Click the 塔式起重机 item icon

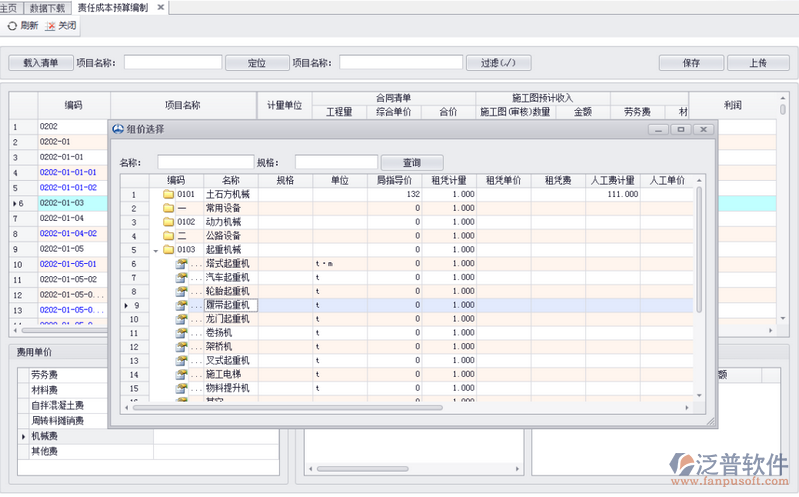coord(182,264)
